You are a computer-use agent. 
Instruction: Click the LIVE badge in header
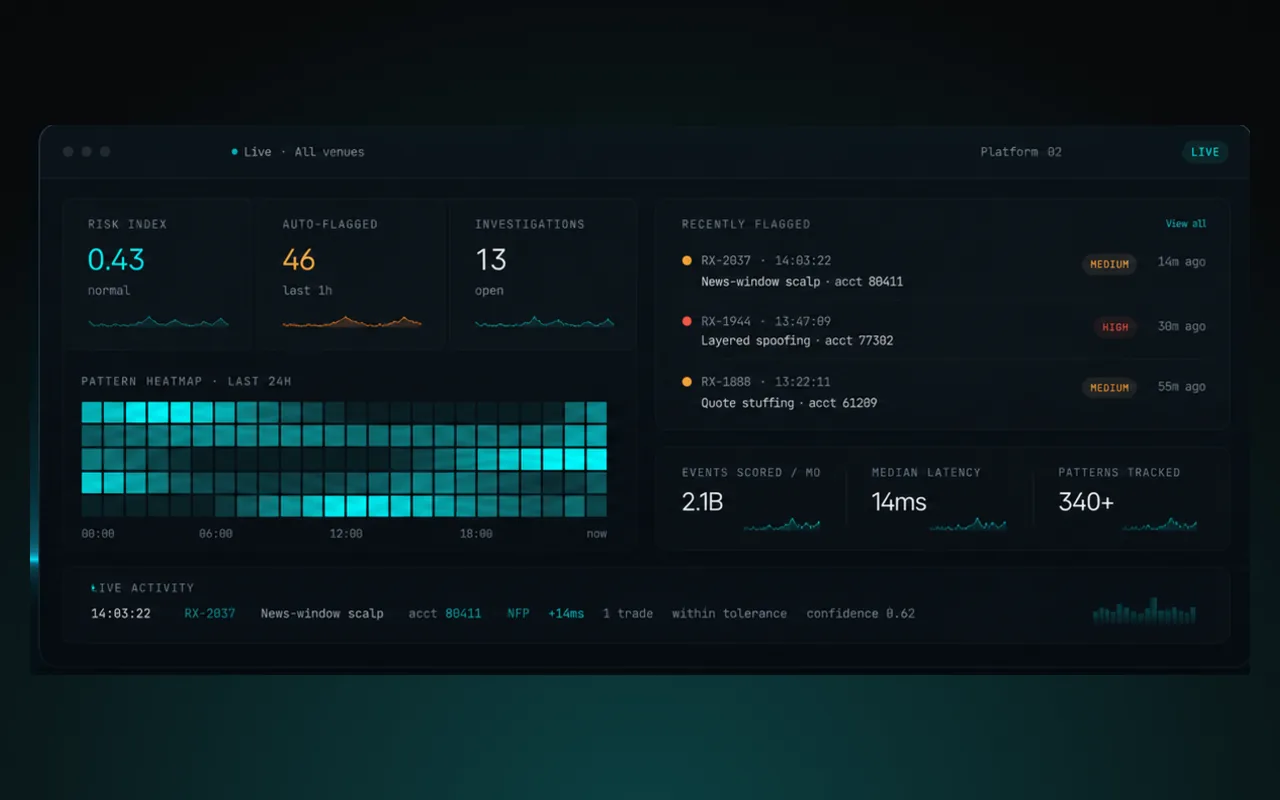[1205, 152]
